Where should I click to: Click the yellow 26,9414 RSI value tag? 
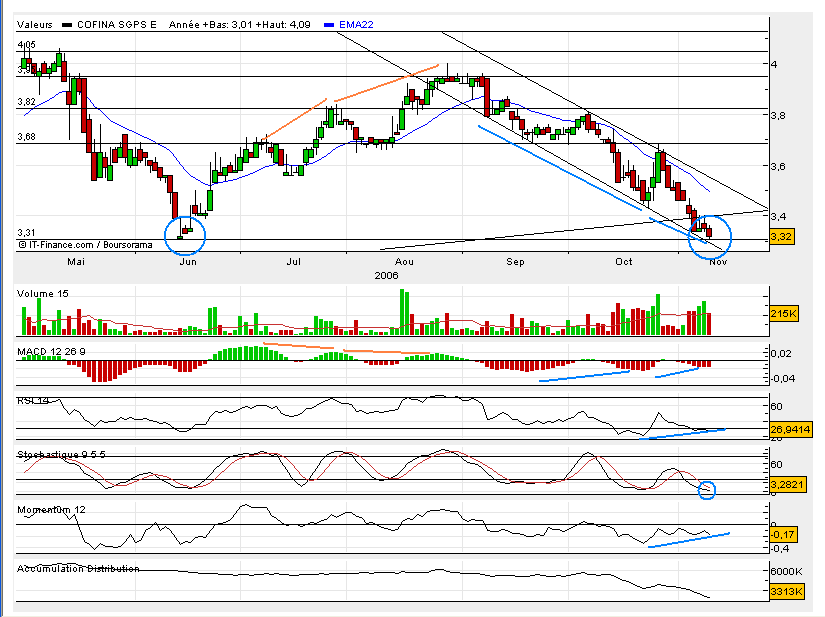pos(790,430)
